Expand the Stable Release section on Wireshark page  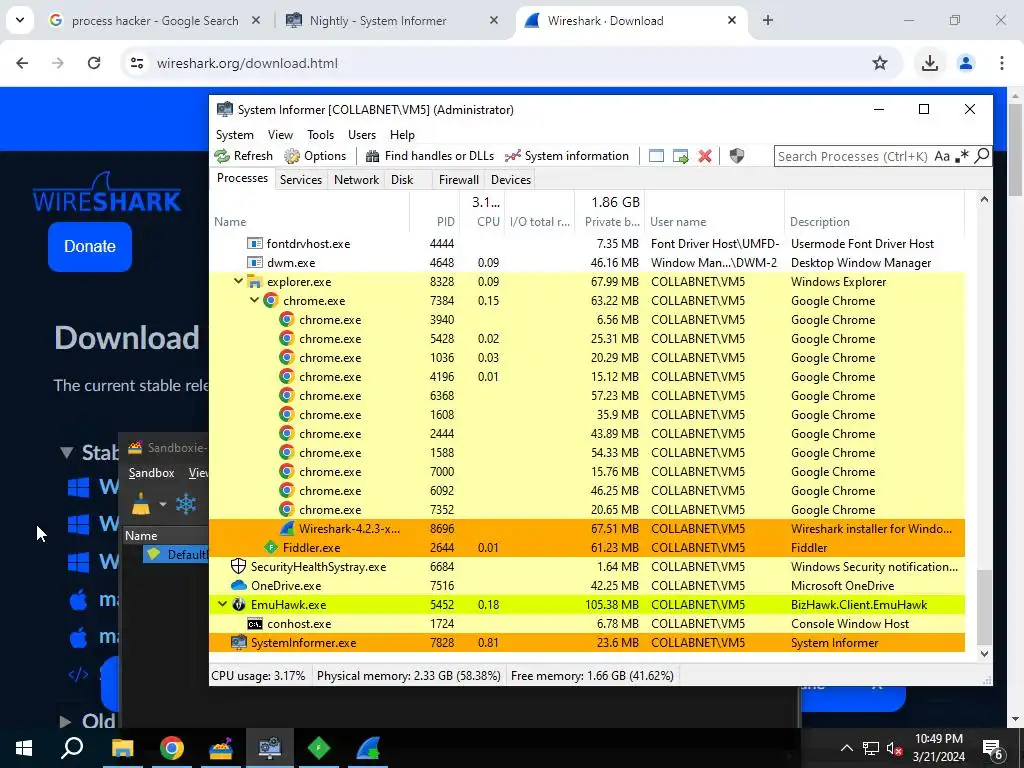point(66,452)
